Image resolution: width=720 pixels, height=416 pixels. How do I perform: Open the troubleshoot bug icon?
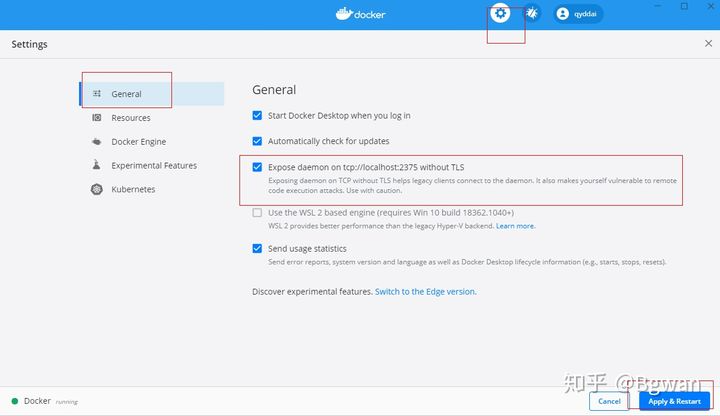[x=532, y=13]
